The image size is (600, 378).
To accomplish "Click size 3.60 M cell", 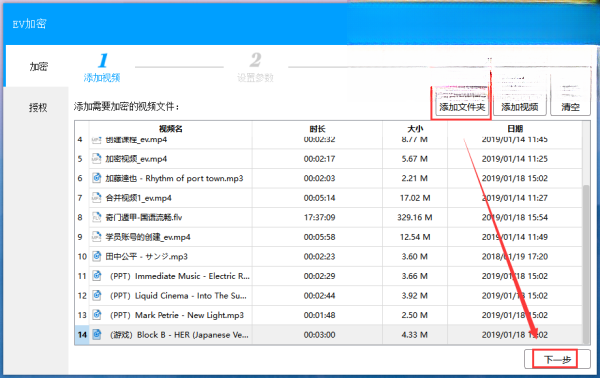I will [x=415, y=257].
